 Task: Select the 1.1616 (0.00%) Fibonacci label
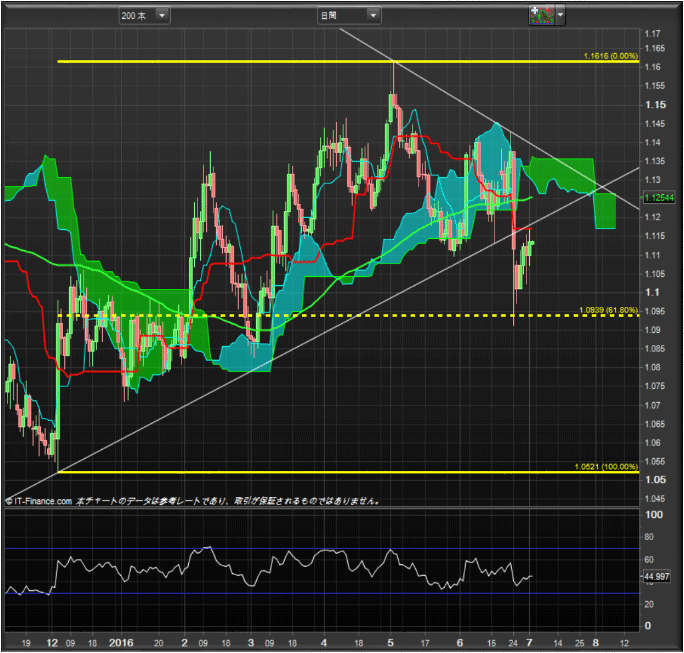pos(611,56)
